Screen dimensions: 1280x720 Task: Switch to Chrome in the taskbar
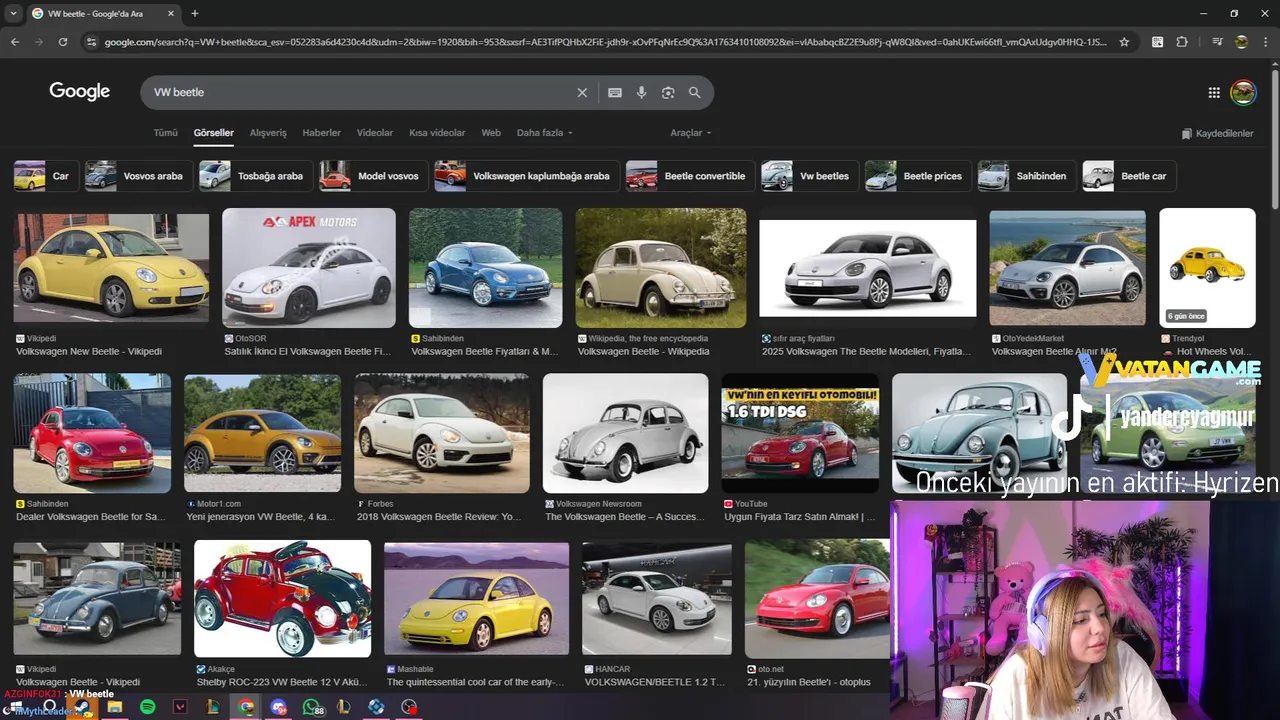click(246, 707)
